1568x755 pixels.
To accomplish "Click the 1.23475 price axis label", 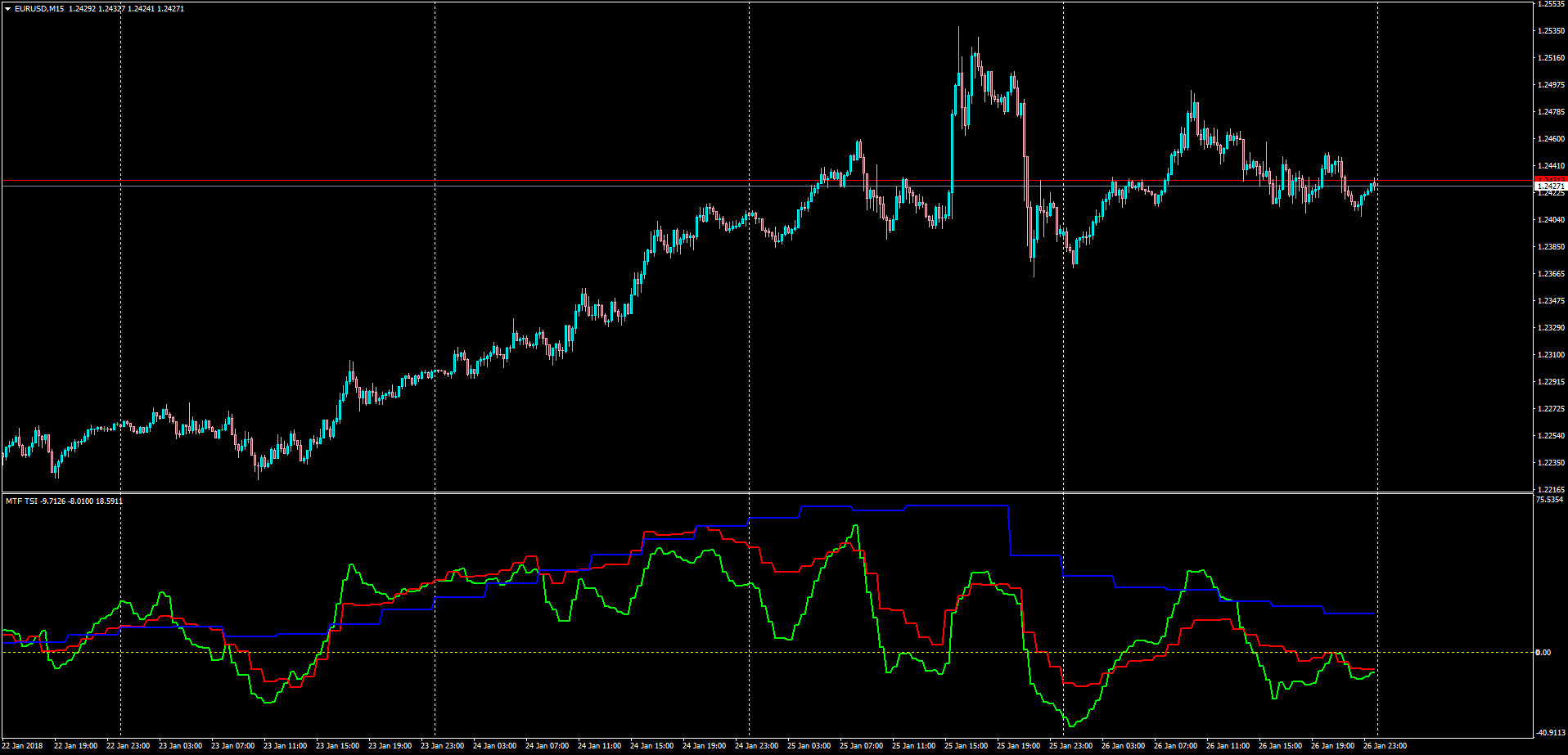I will [x=1552, y=301].
